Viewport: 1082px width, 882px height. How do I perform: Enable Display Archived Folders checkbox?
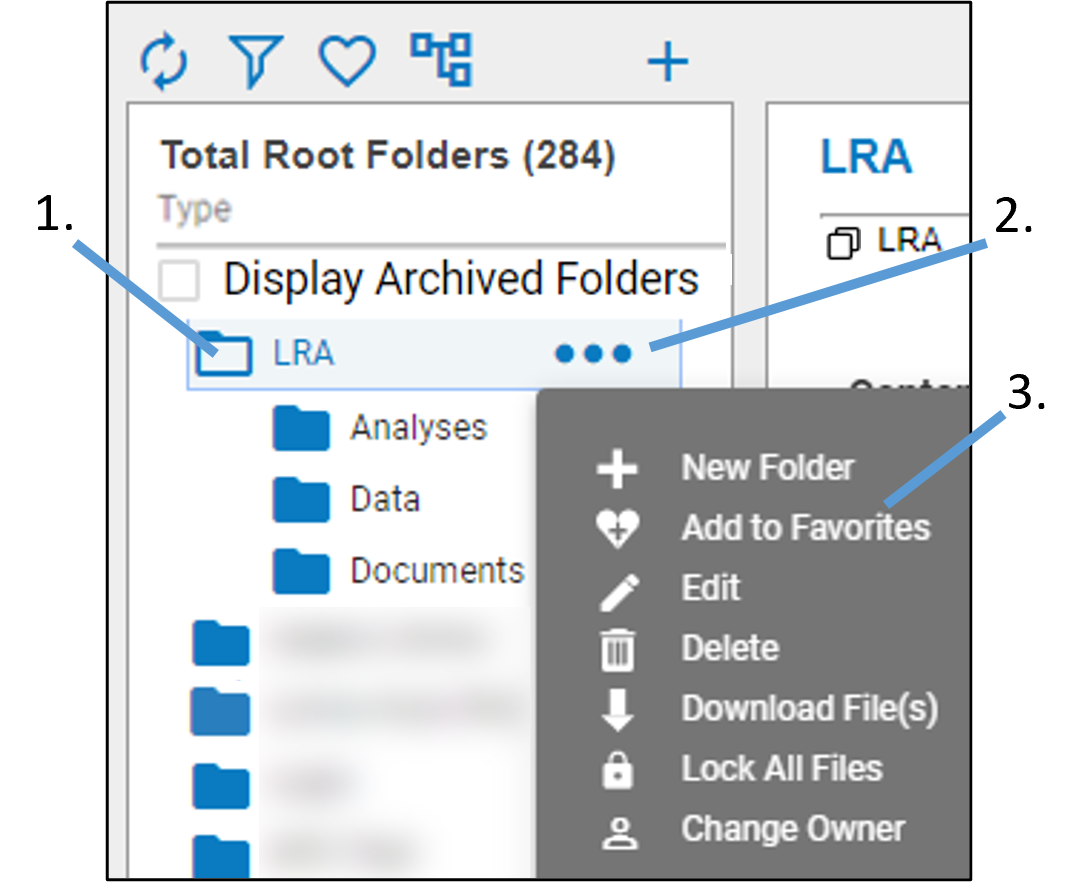180,281
